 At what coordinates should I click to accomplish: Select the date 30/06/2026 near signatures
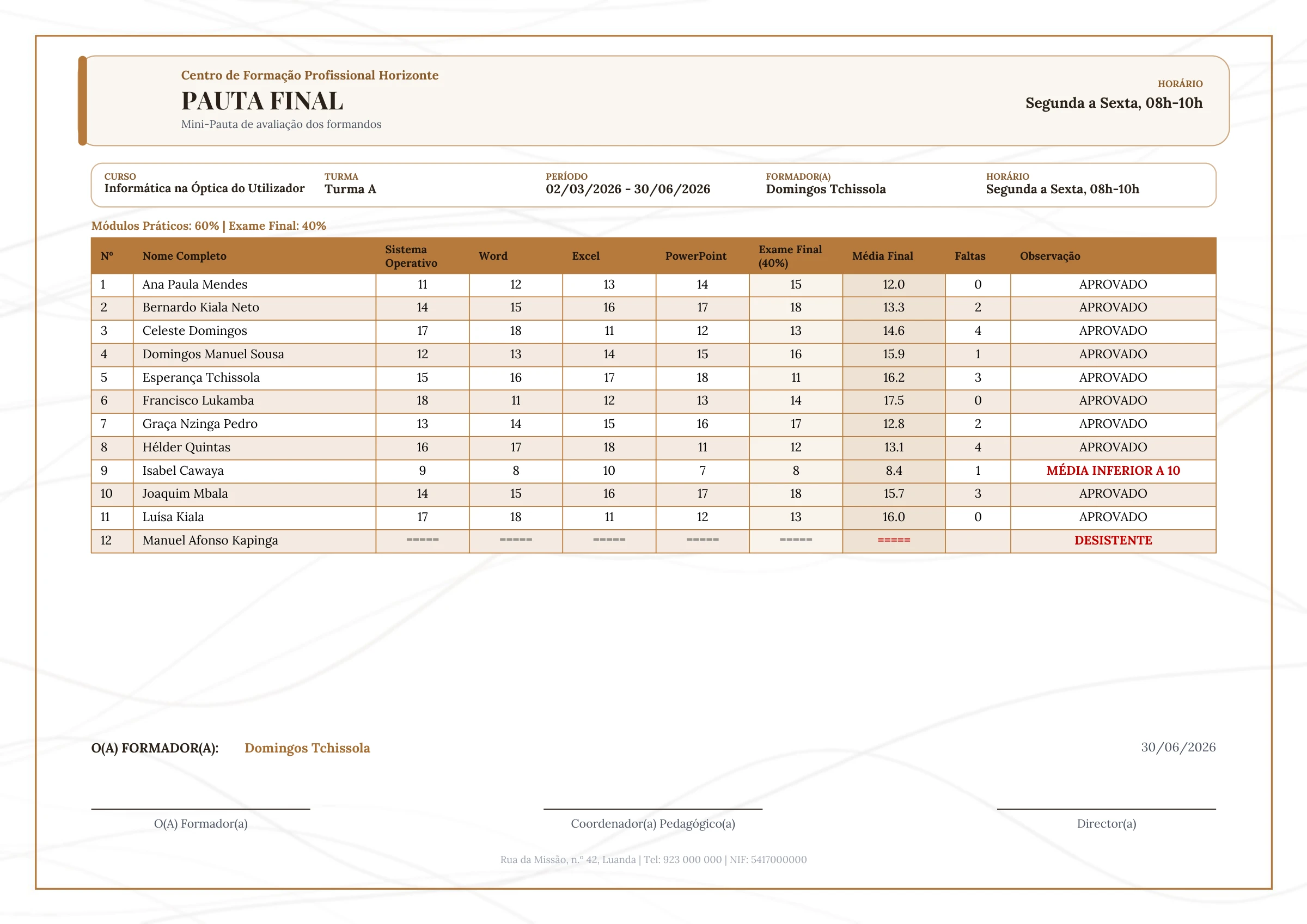tap(1178, 748)
